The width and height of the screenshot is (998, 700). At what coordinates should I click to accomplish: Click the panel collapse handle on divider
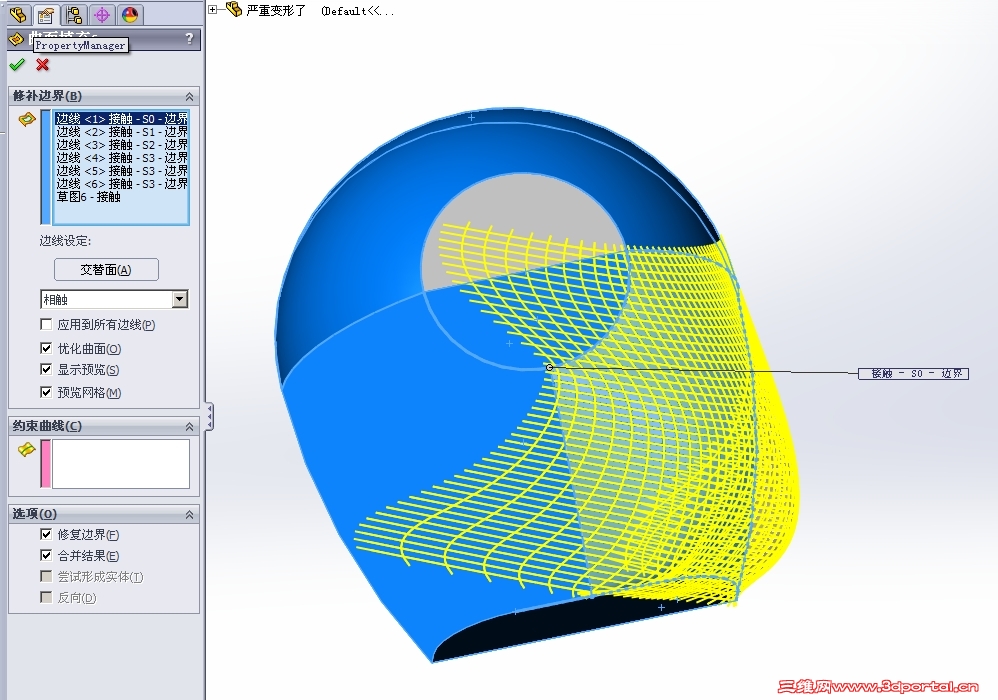pos(209,416)
